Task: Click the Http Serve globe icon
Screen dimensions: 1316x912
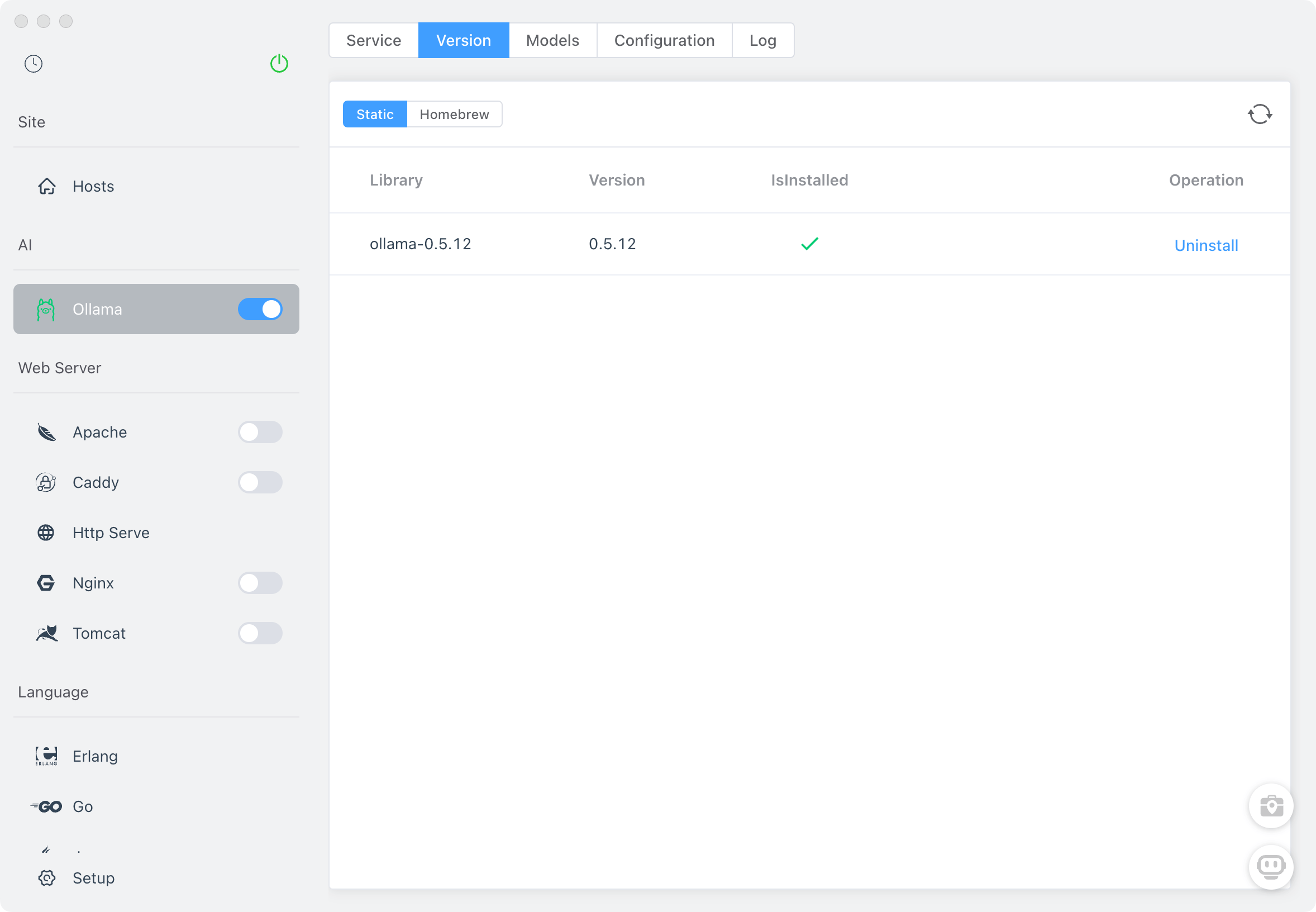Action: tap(46, 533)
